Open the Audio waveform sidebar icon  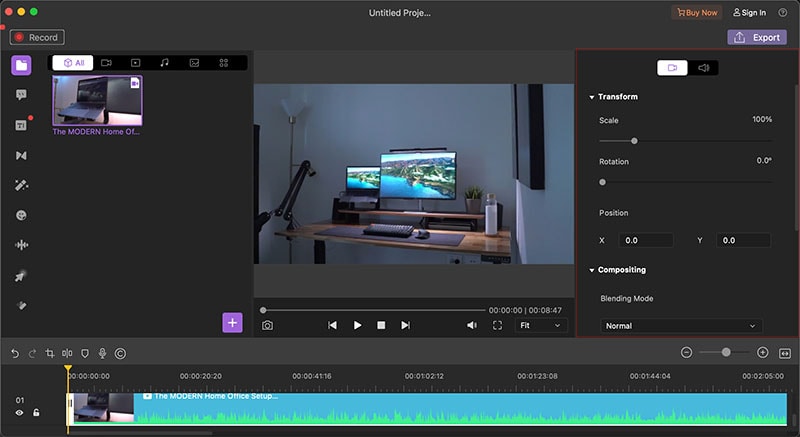[21, 245]
